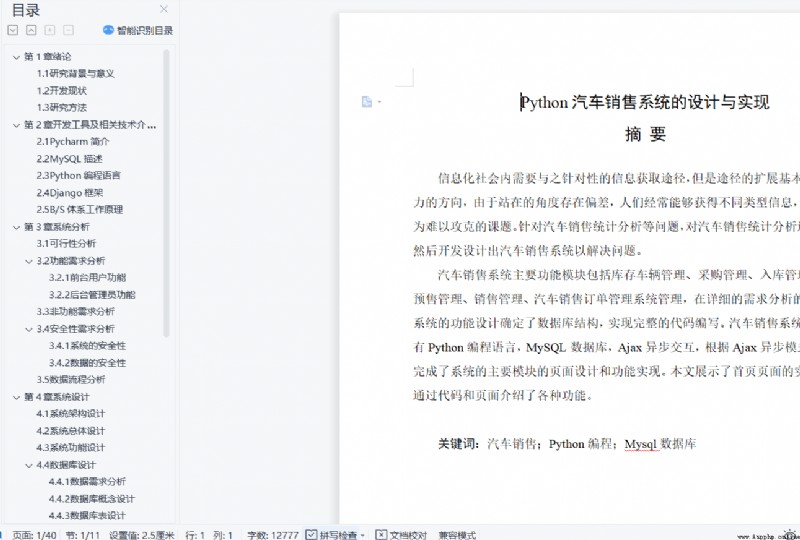The width and height of the screenshot is (800, 540).
Task: Select 3.1可行性分析 entry
Action: (66, 243)
